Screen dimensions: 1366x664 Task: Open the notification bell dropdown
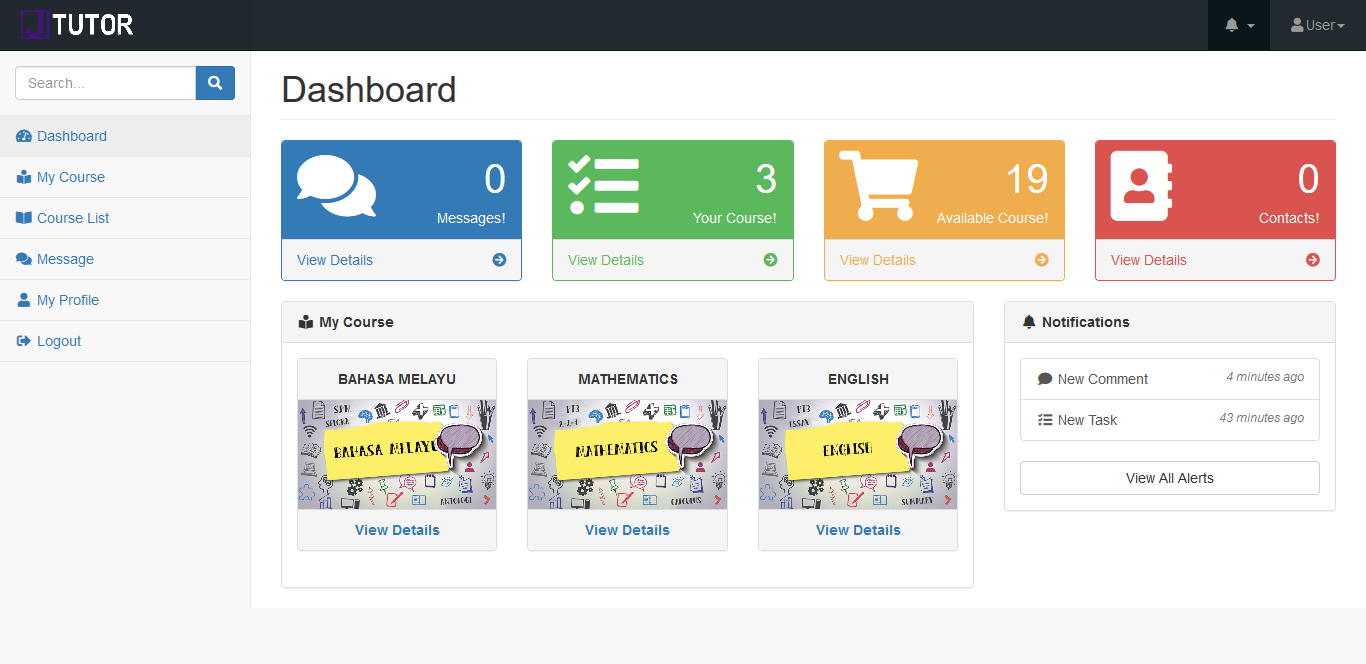1239,25
